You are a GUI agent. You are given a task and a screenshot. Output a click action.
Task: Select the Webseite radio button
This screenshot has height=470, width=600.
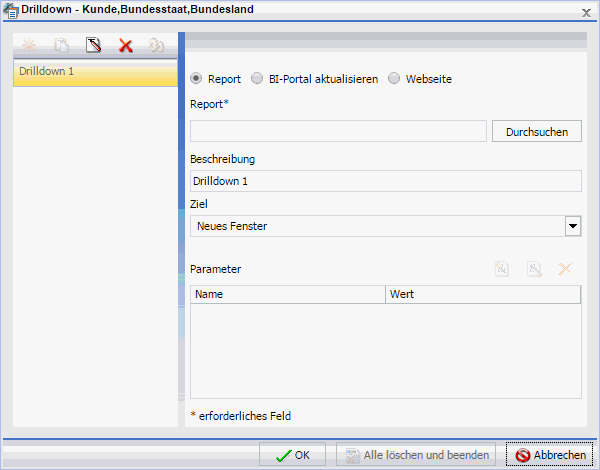click(394, 78)
